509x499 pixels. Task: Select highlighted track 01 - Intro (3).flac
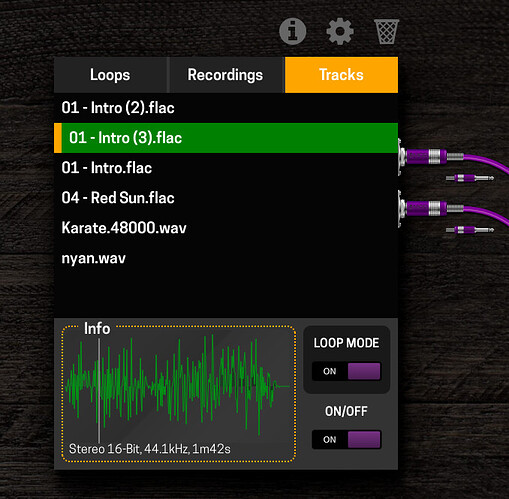tap(226, 138)
